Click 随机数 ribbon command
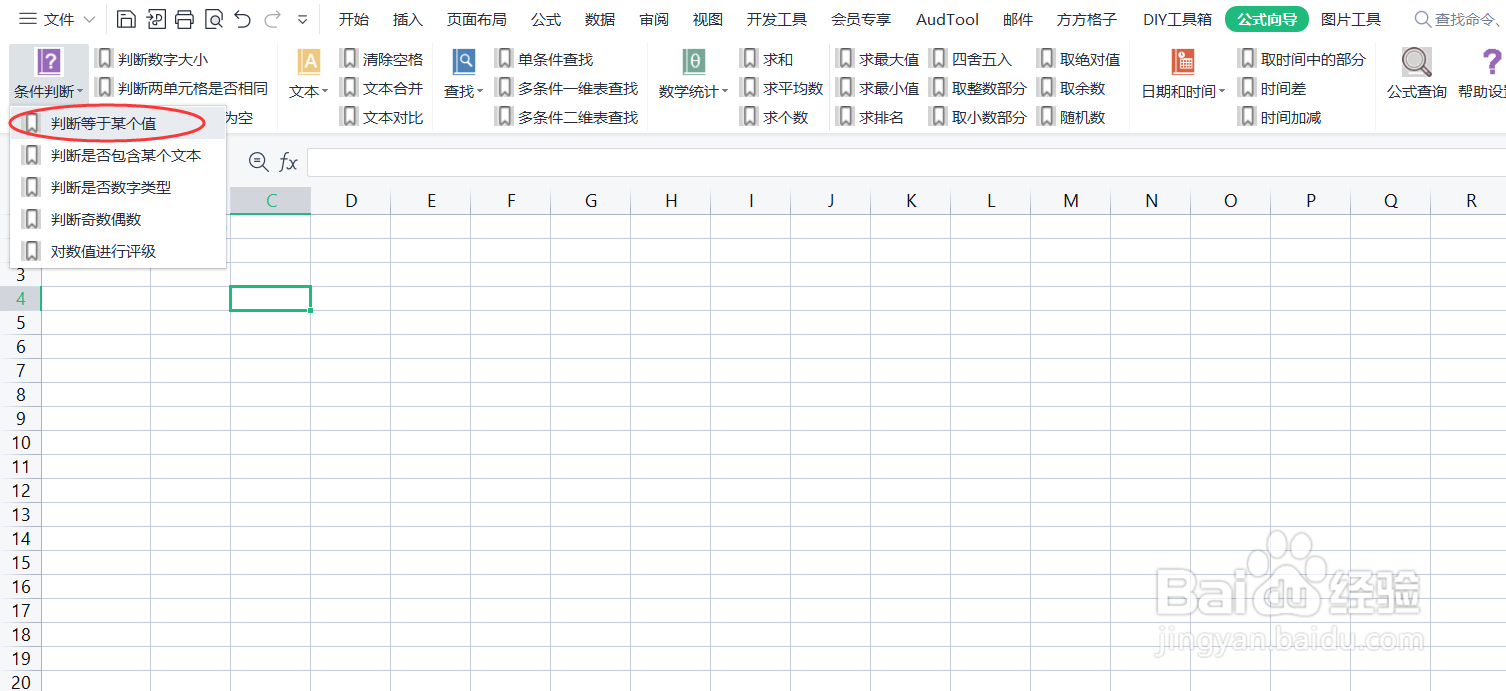This screenshot has height=691, width=1506. tap(1072, 118)
